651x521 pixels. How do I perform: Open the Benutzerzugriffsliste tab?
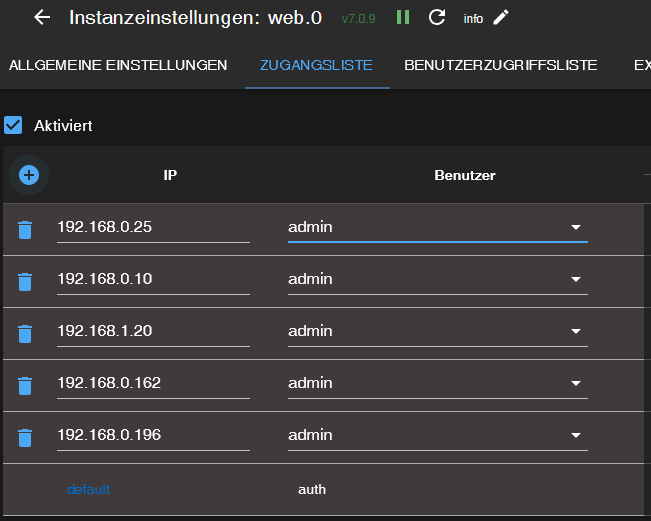coord(500,65)
